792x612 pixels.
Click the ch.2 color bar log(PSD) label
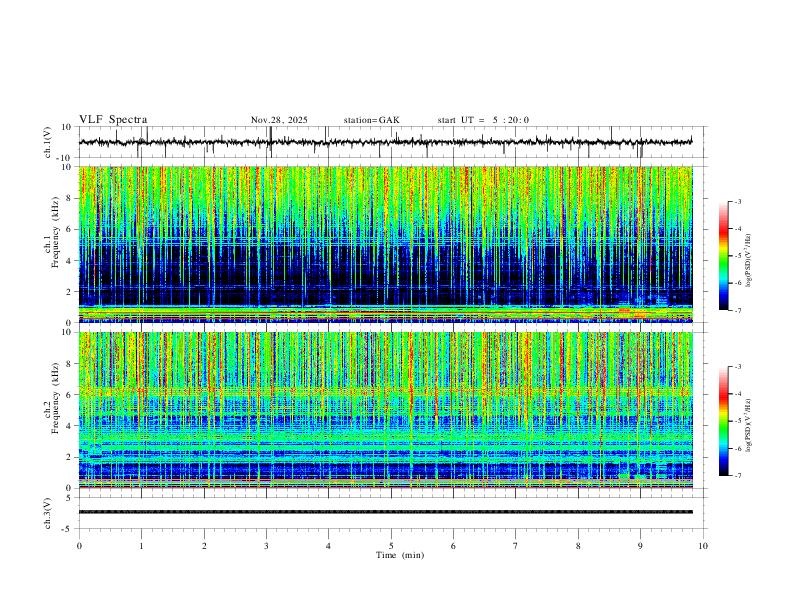click(749, 425)
